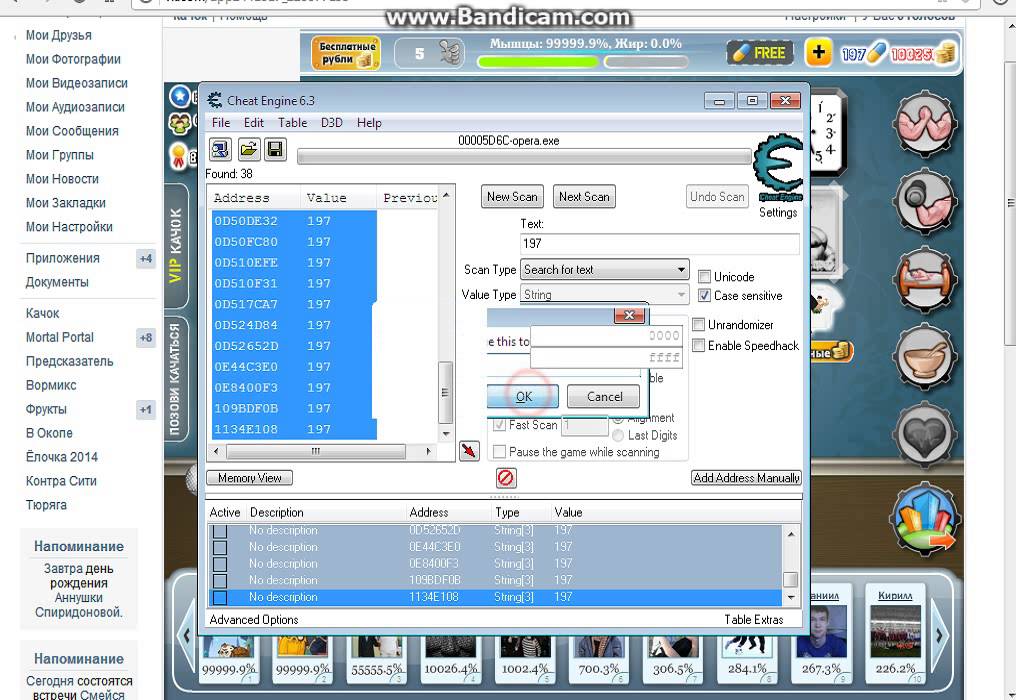Image resolution: width=1016 pixels, height=700 pixels.
Task: Click Add Address Manually button
Action: pyautogui.click(x=746, y=478)
